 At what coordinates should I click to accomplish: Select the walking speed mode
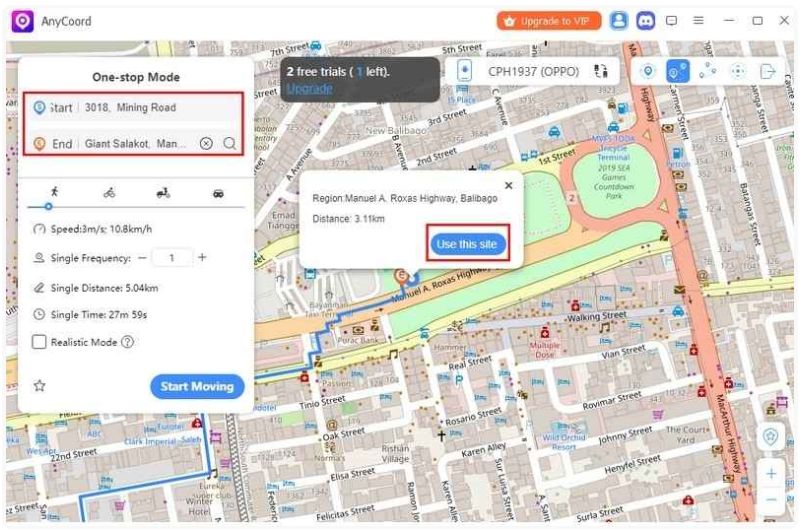point(53,192)
